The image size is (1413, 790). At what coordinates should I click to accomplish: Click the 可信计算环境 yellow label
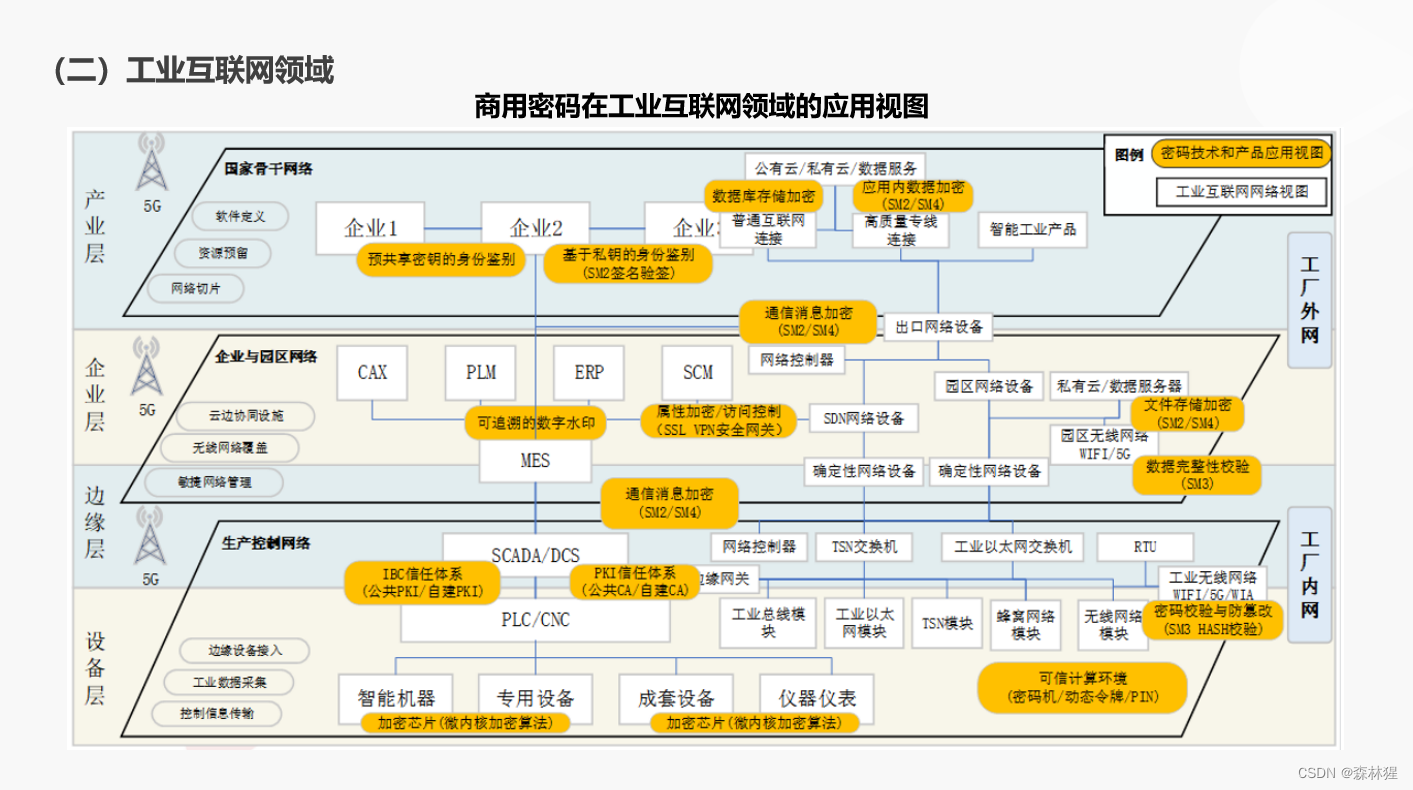(1083, 687)
